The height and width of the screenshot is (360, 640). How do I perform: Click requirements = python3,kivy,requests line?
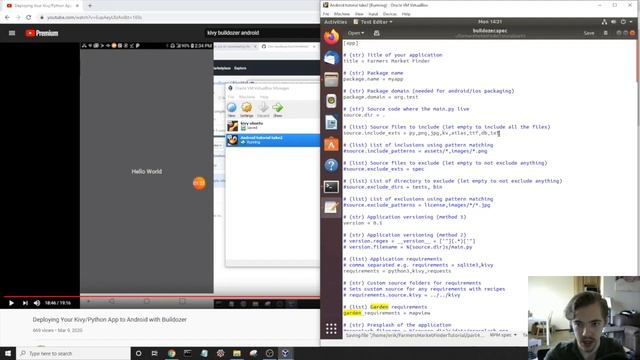[397, 271]
